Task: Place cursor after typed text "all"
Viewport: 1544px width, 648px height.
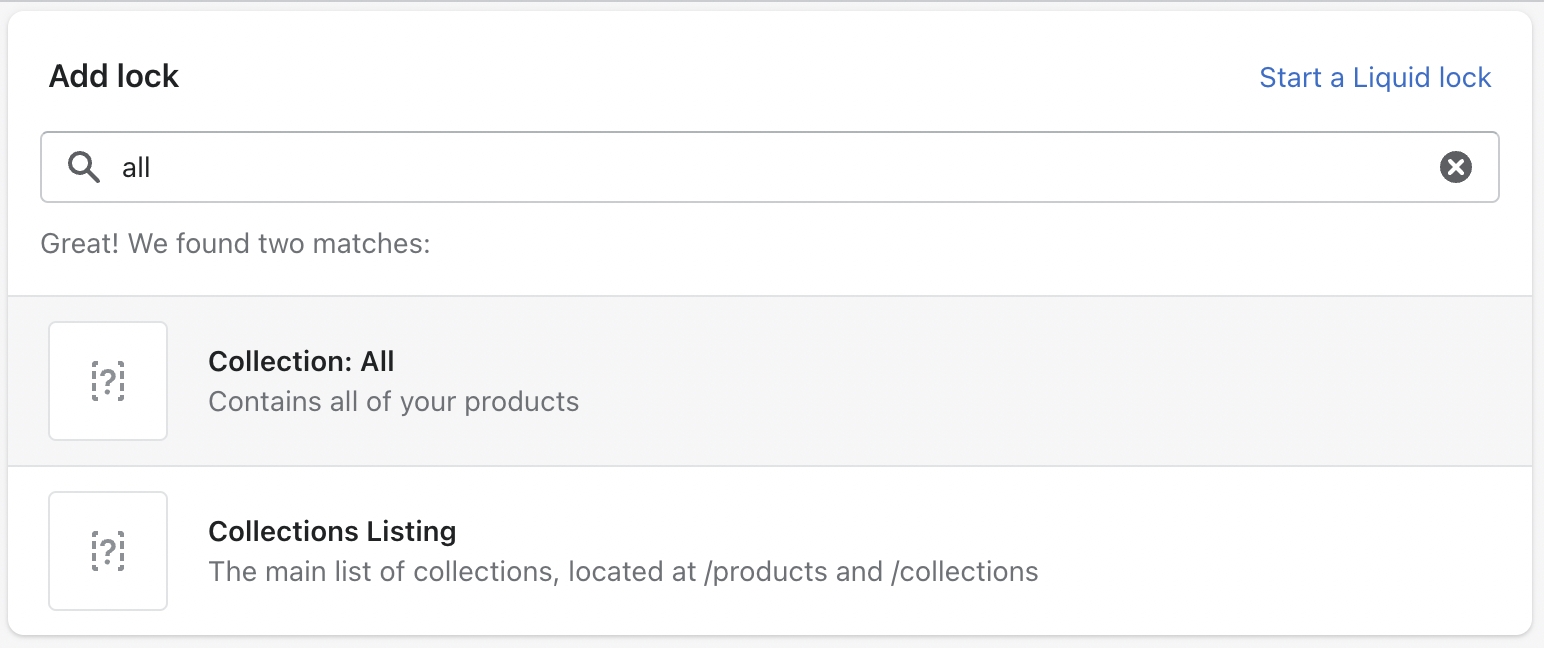Action: click(x=152, y=167)
